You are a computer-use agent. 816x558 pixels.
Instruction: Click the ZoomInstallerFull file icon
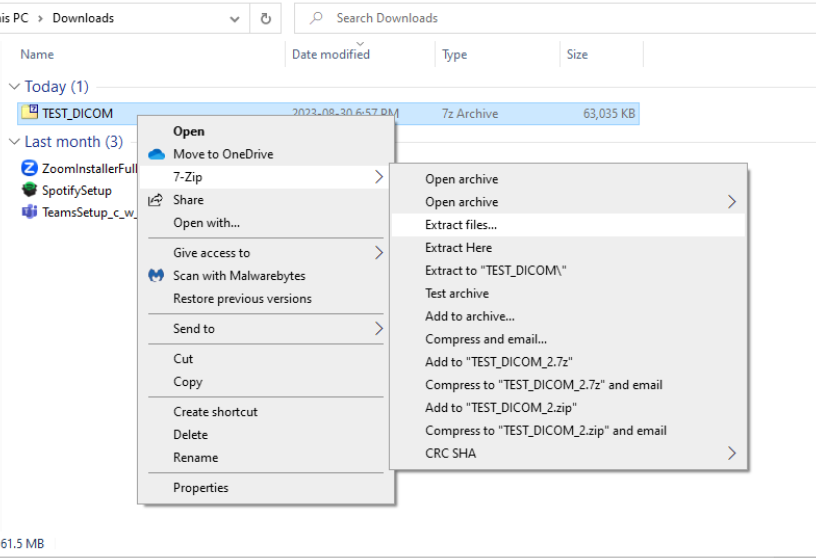[31, 169]
